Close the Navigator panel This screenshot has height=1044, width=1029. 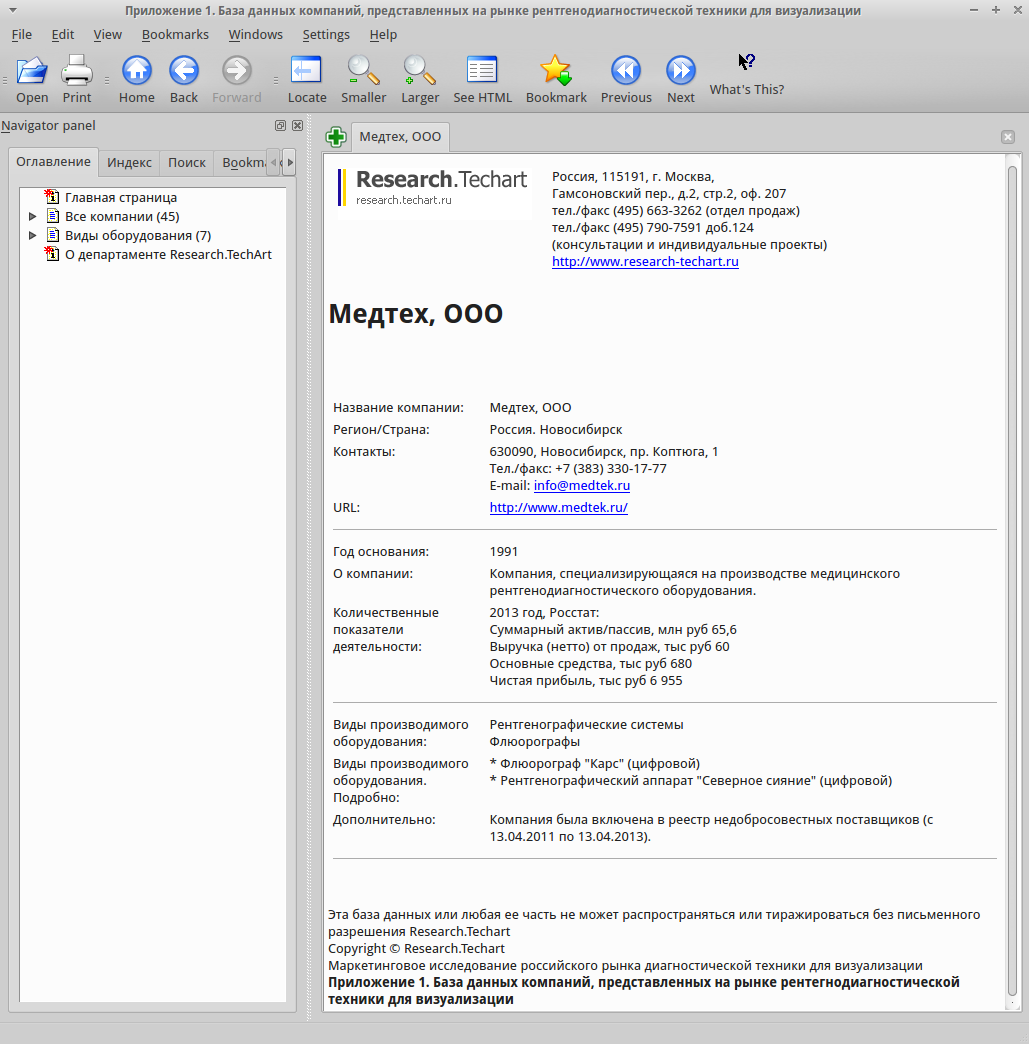tap(298, 125)
